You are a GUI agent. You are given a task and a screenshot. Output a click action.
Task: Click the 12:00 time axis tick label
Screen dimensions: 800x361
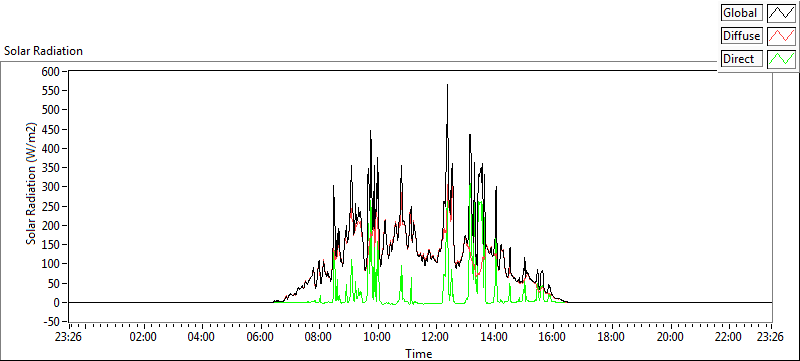(436, 337)
